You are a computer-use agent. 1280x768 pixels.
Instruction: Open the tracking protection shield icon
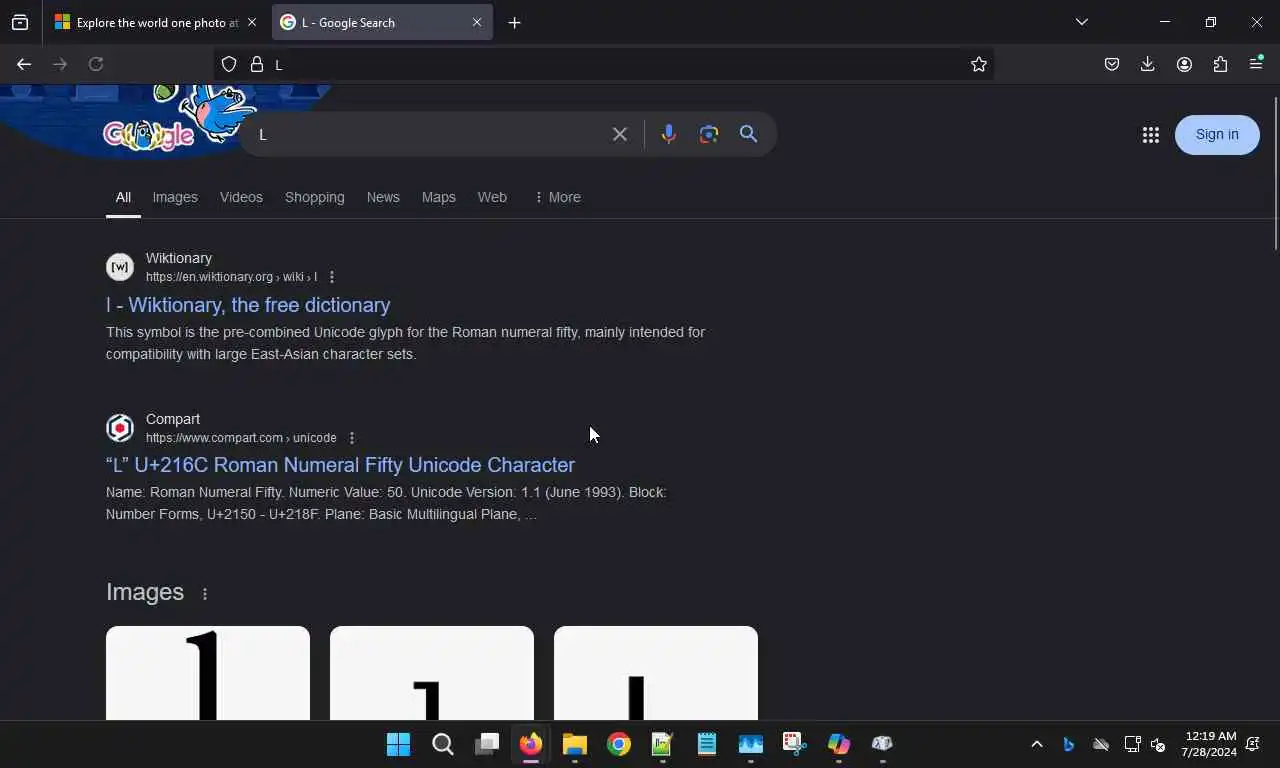tap(229, 64)
